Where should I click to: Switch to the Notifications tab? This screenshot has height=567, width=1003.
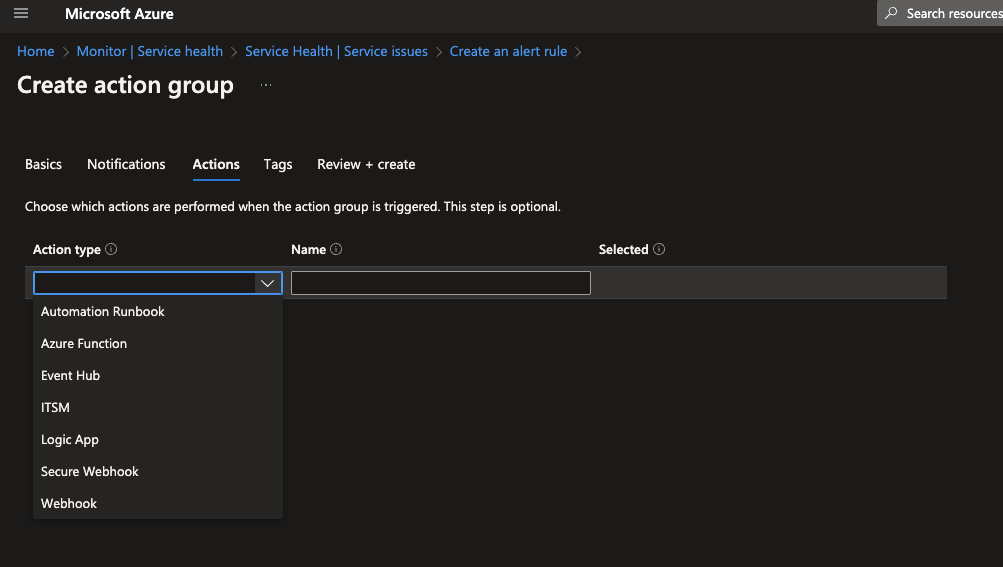(126, 164)
